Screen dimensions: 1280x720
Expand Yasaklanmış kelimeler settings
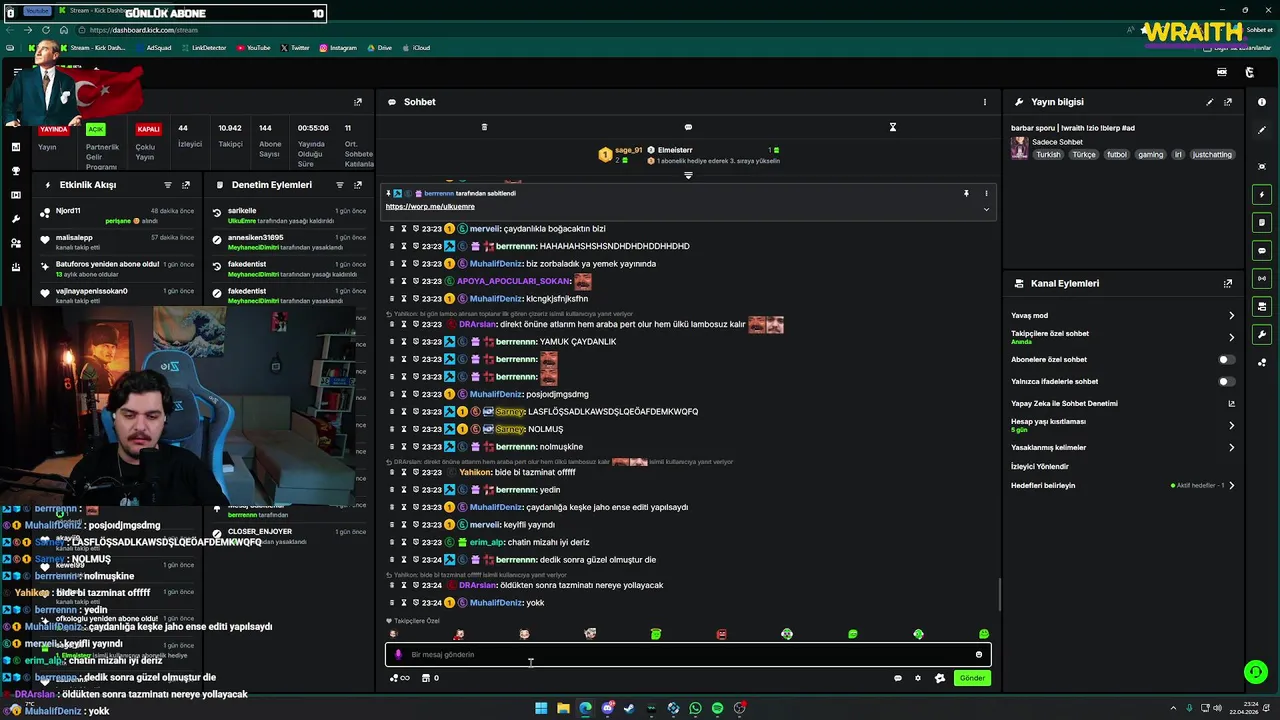point(1231,447)
